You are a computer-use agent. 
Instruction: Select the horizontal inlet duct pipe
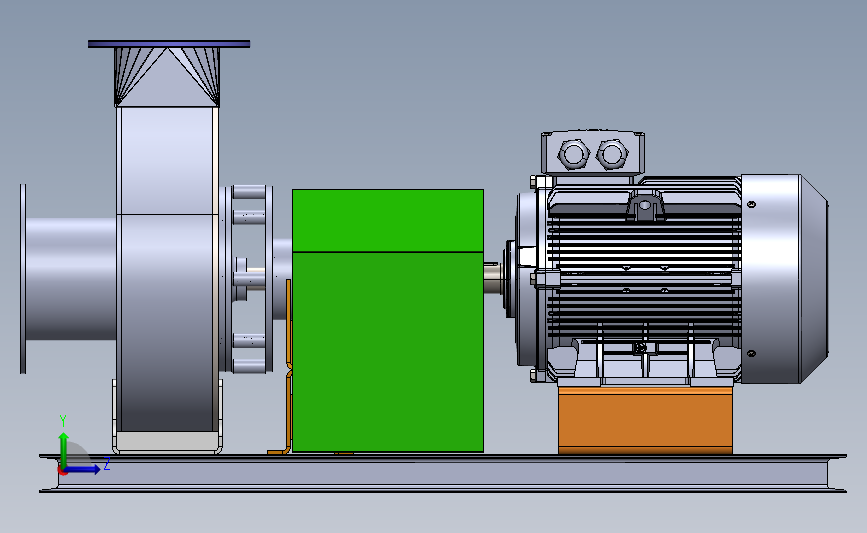[x=71, y=279]
